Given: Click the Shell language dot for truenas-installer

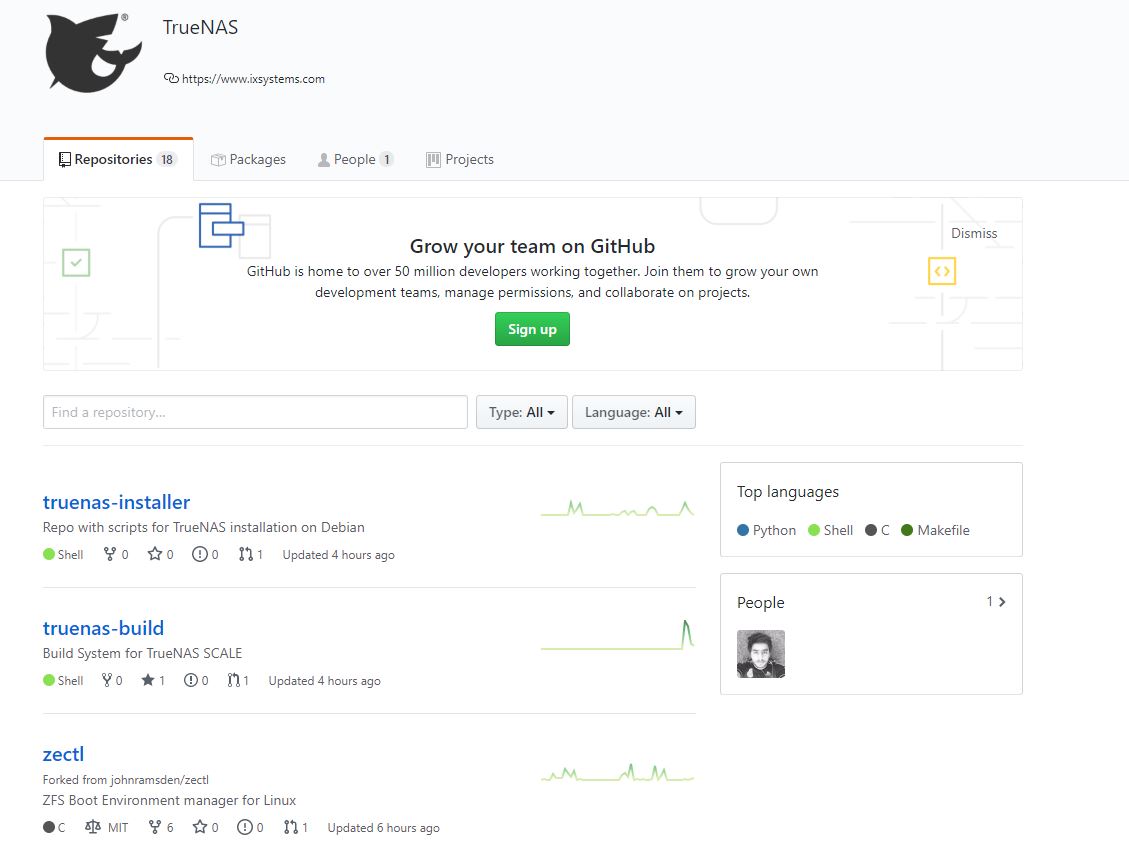Looking at the screenshot, I should 49,554.
